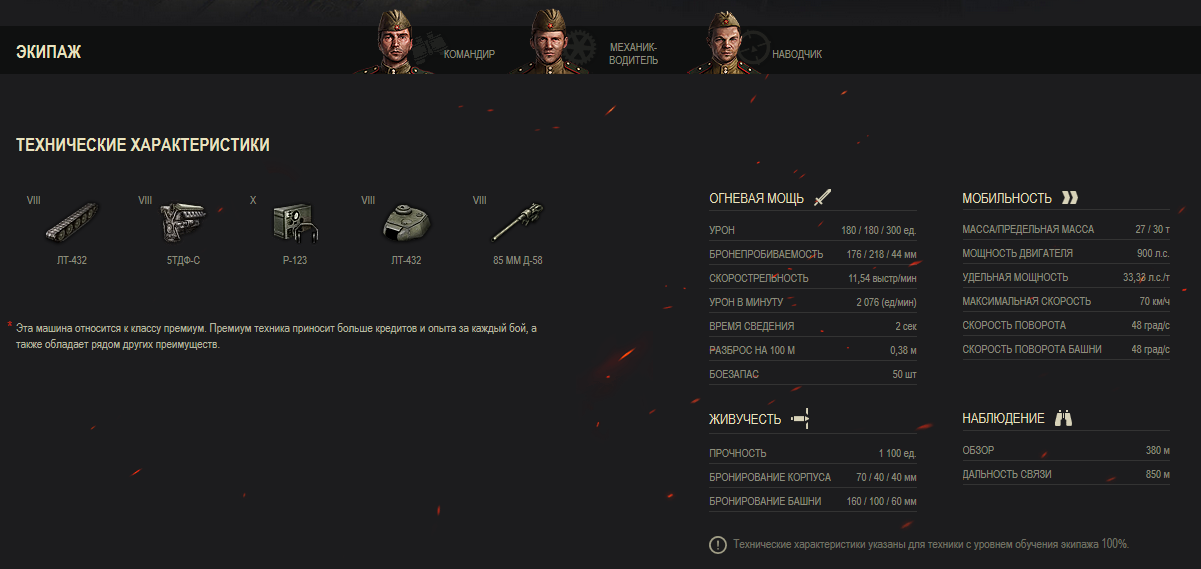Click the МЕХАНИК-ВОДИТЕЛЬ label

[x=634, y=53]
